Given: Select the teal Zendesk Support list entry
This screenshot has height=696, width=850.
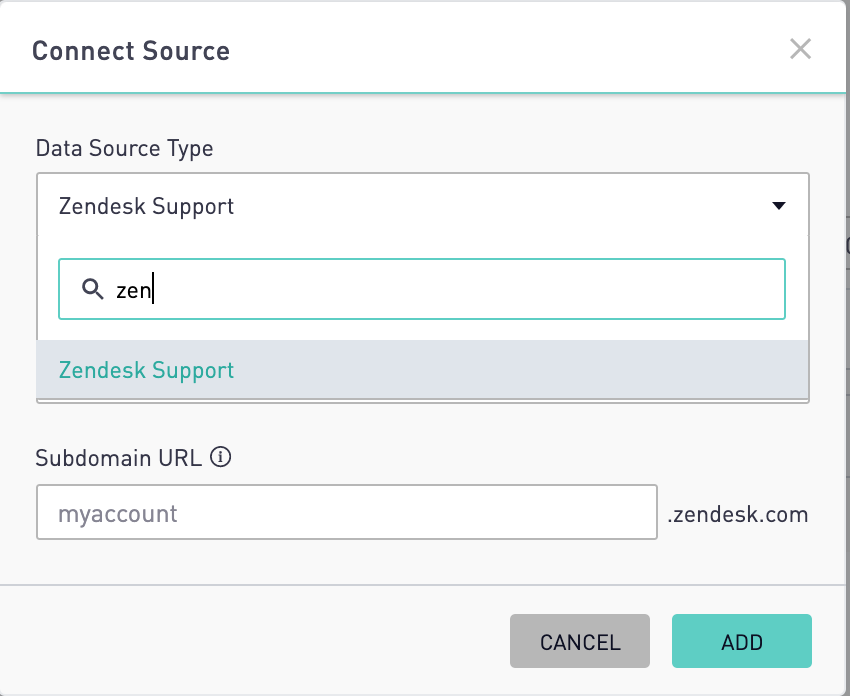Looking at the screenshot, I should [146, 370].
